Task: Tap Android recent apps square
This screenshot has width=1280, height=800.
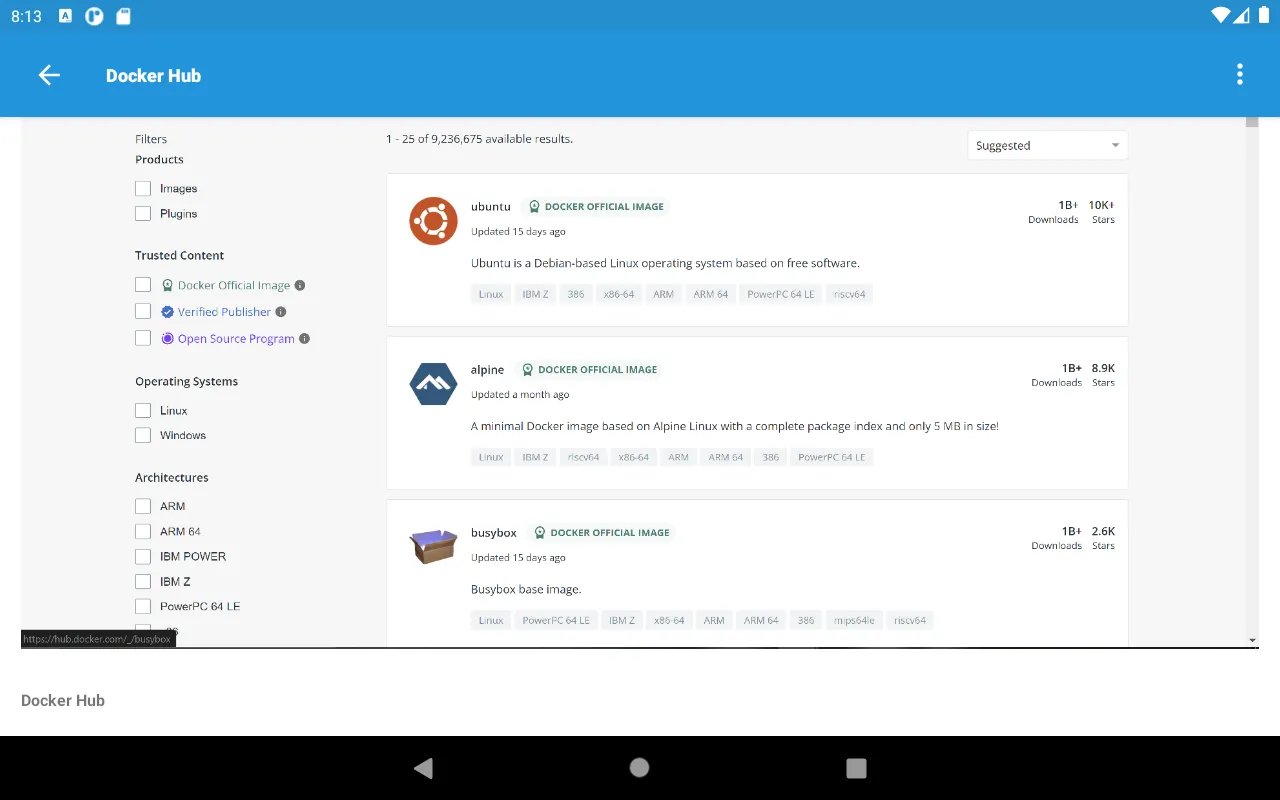Action: [856, 768]
